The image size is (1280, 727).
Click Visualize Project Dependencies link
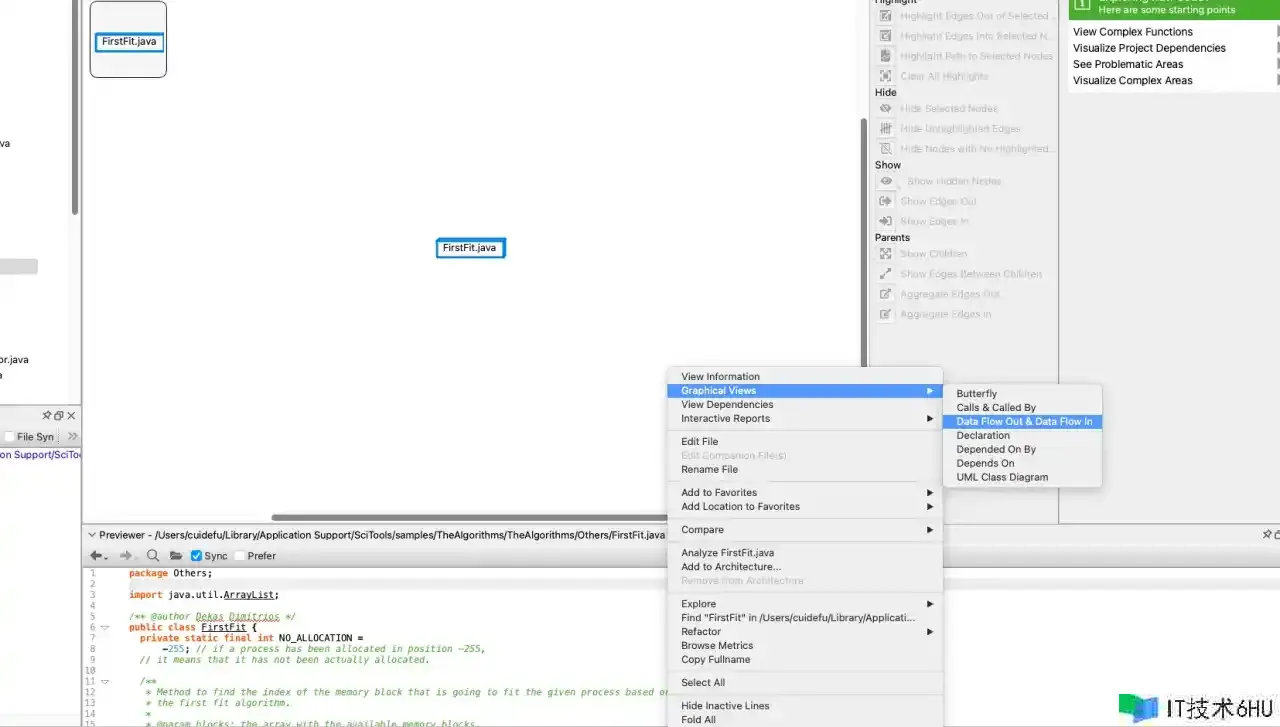click(x=1149, y=48)
